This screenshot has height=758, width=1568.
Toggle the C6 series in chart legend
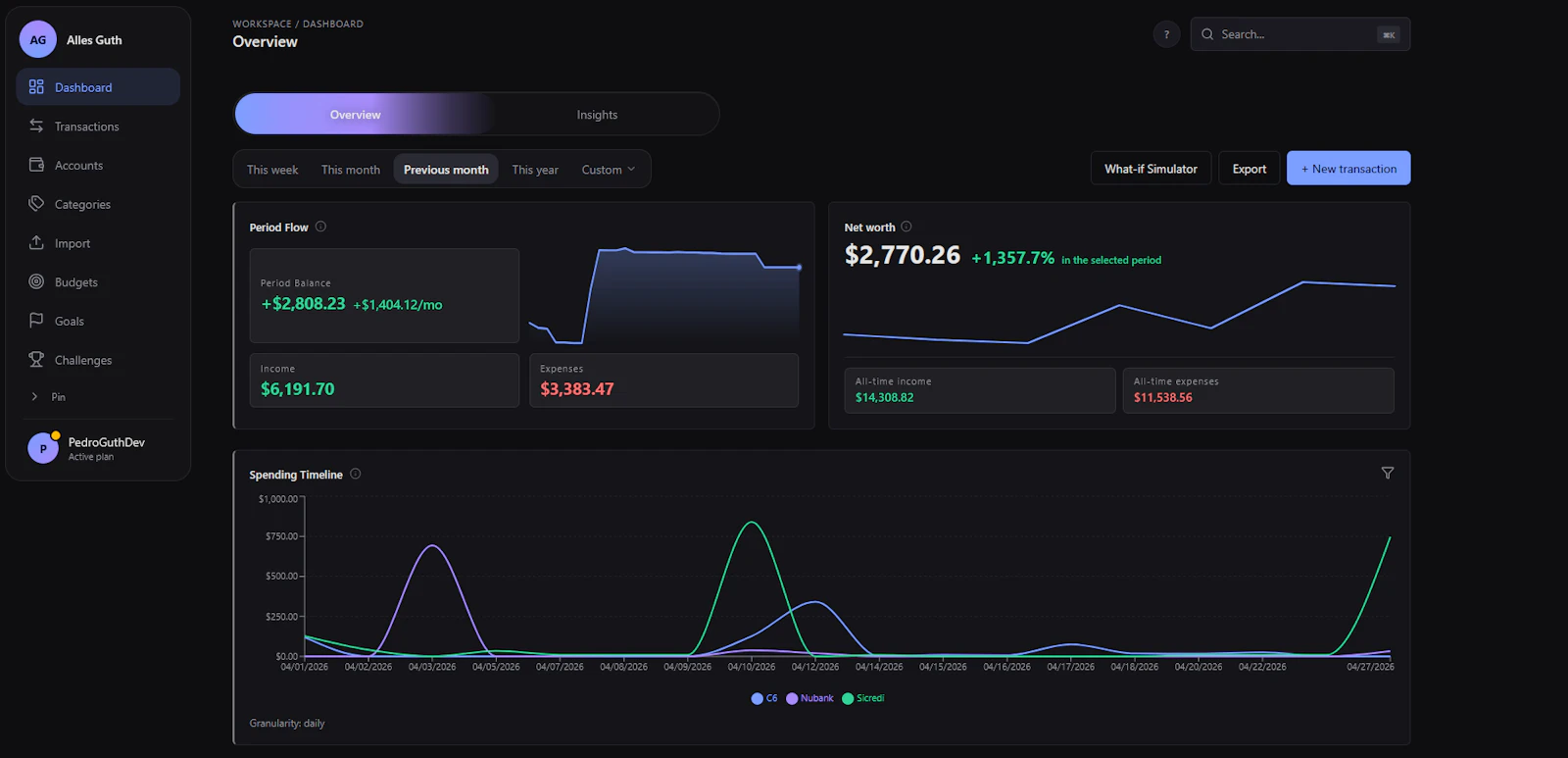[764, 698]
